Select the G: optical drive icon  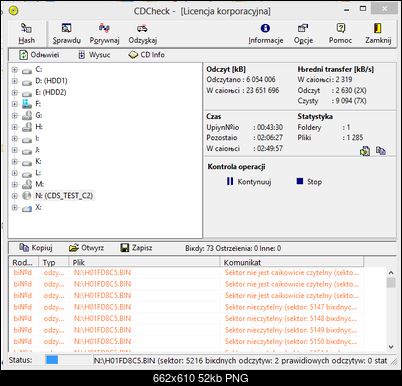[27, 116]
